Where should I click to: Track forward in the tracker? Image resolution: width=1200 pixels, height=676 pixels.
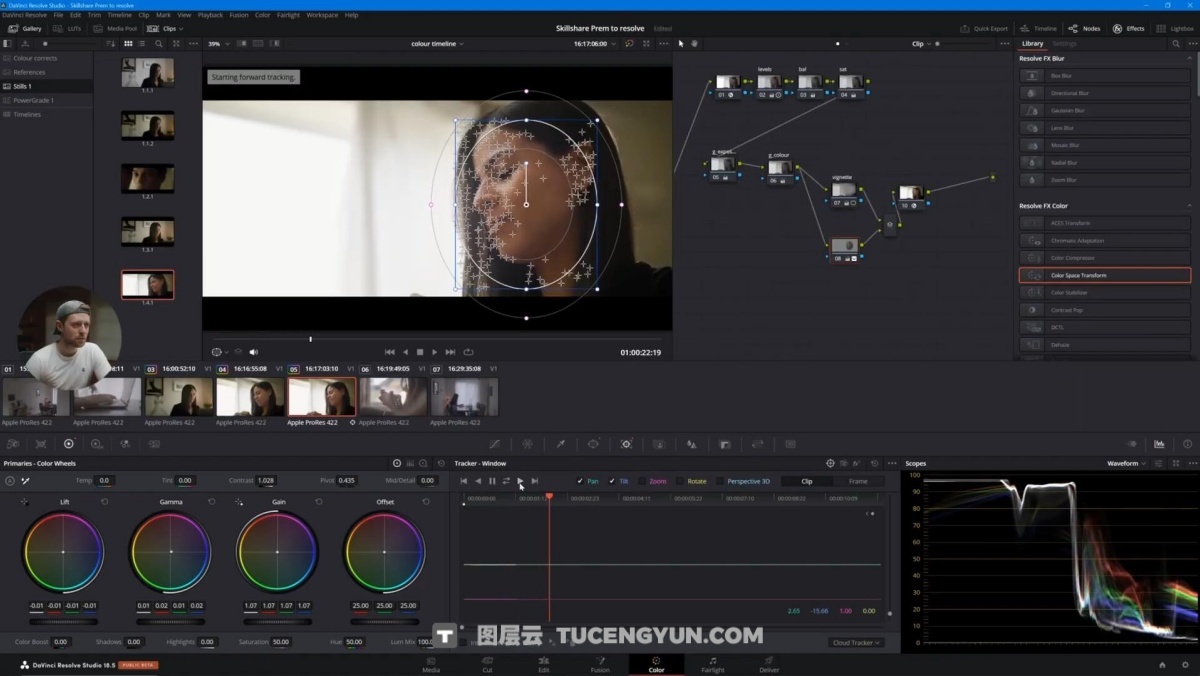point(520,481)
